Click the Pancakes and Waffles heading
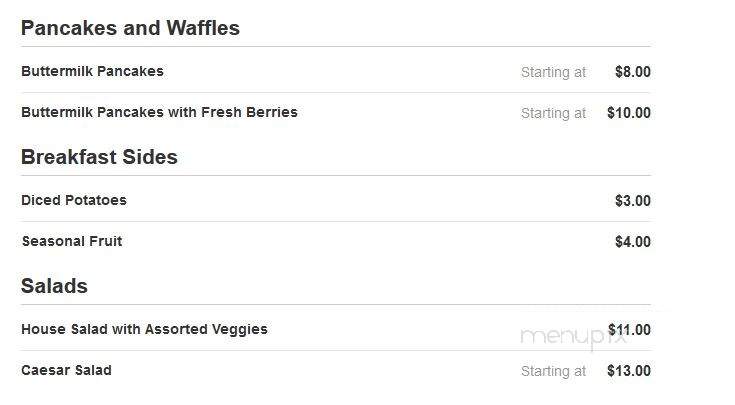This screenshot has height=405, width=735. (130, 28)
